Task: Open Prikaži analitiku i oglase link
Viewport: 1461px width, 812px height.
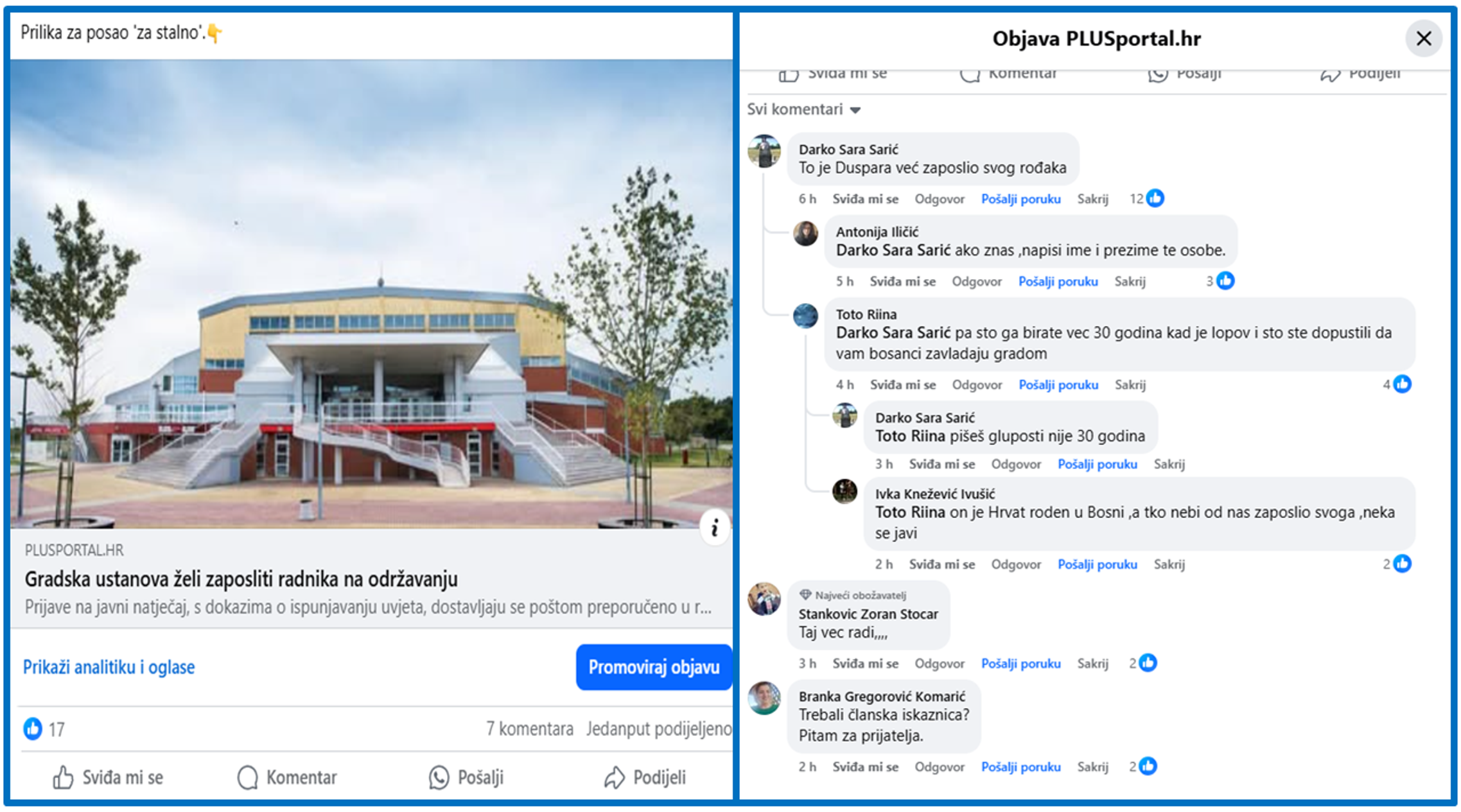Action: (109, 667)
